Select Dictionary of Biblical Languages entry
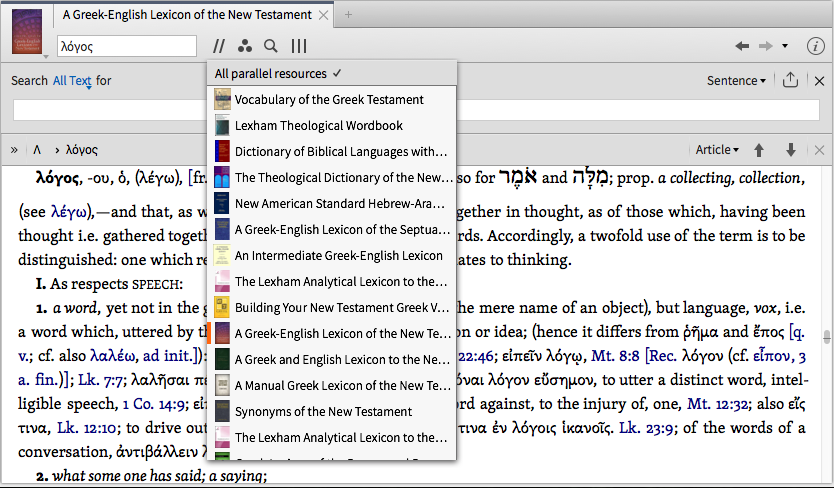The image size is (834, 488). (331, 152)
